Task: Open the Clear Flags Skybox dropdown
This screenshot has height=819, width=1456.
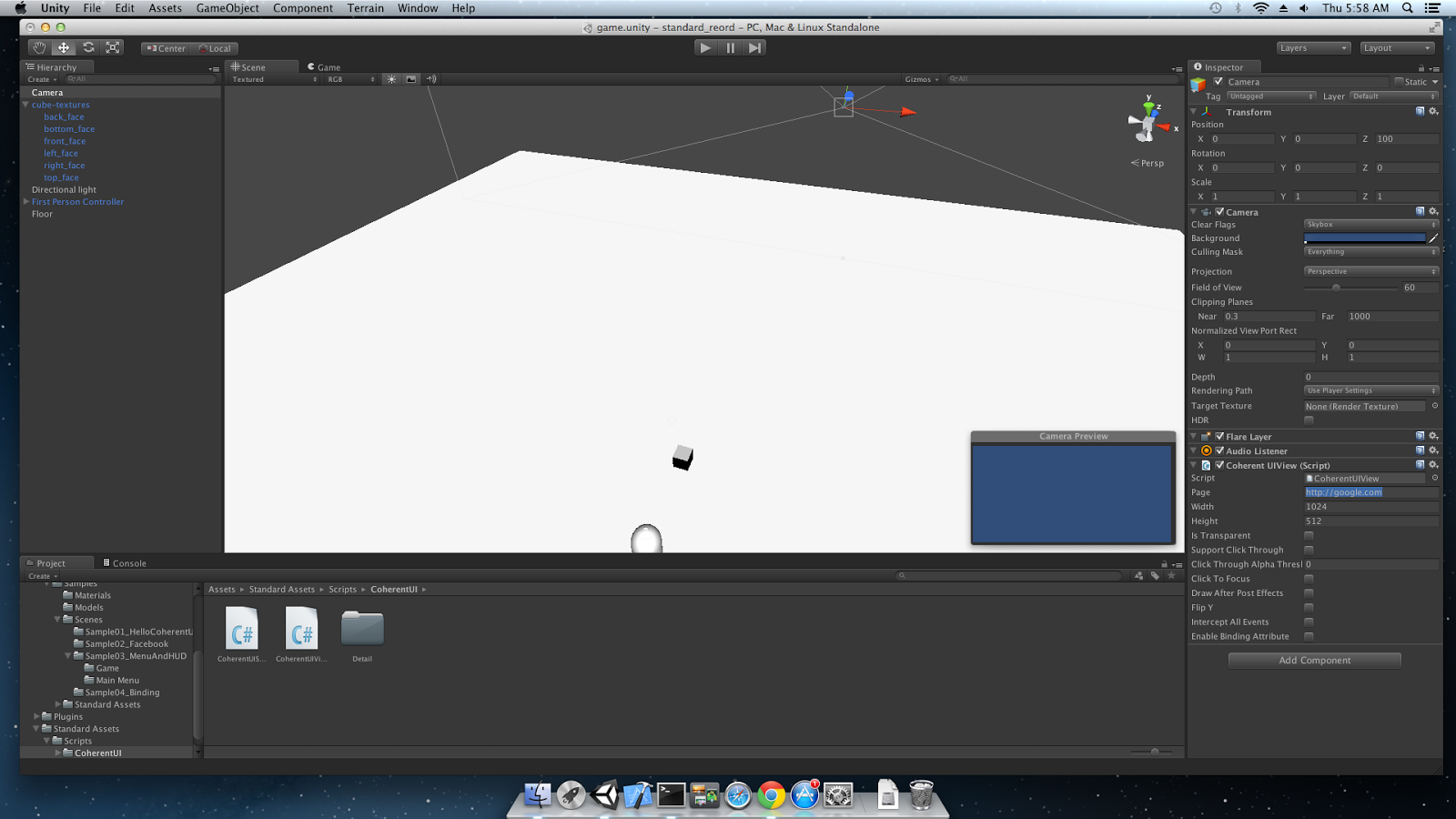Action: coord(1370,225)
